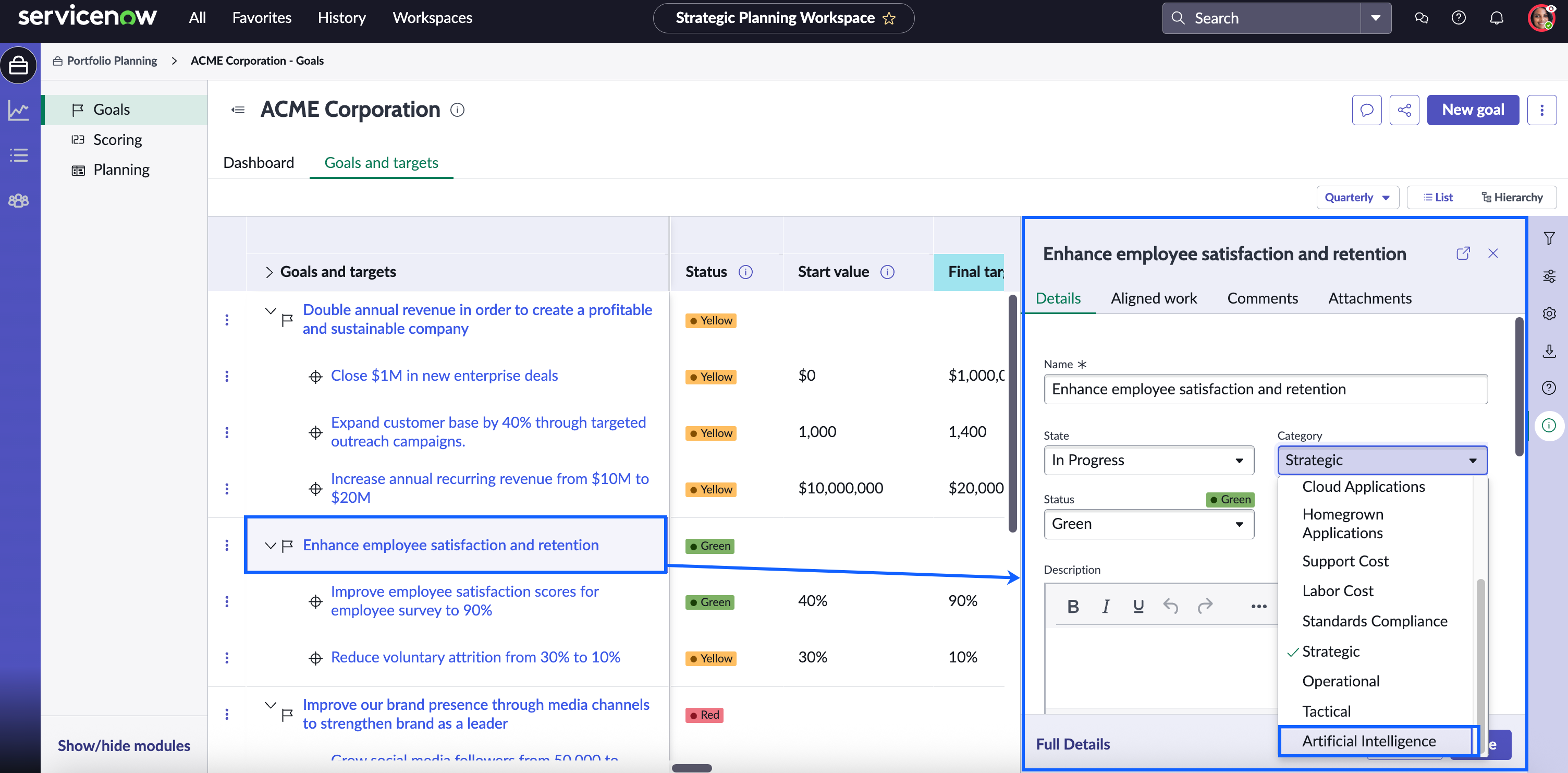
Task: Open the filter funnel icon on right rail
Action: [1549, 238]
